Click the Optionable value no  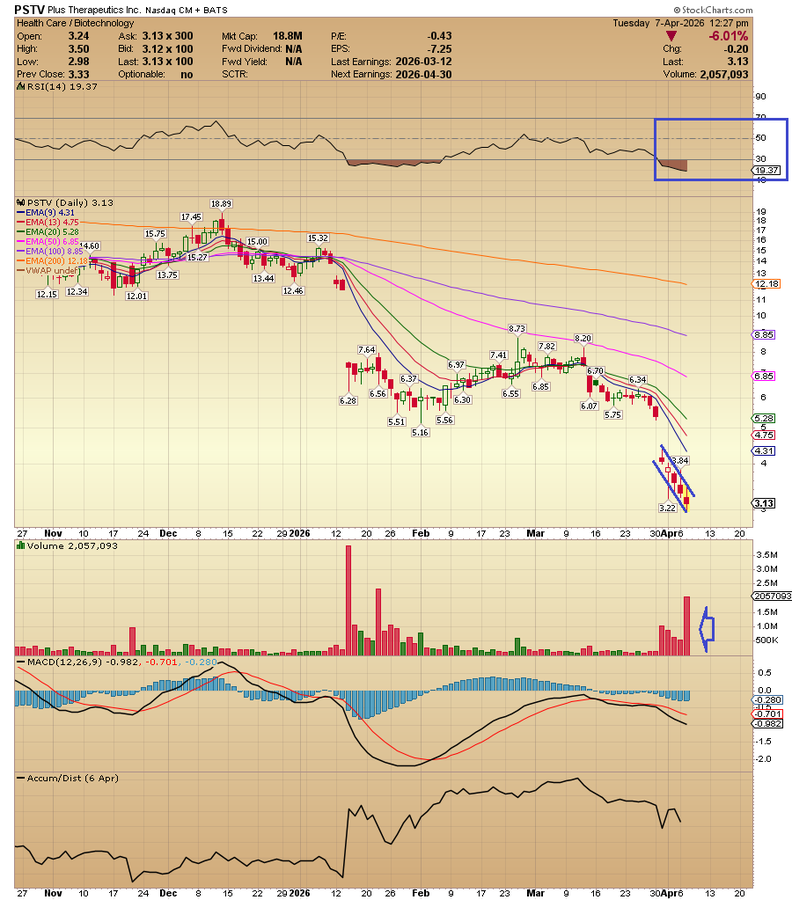(187, 75)
